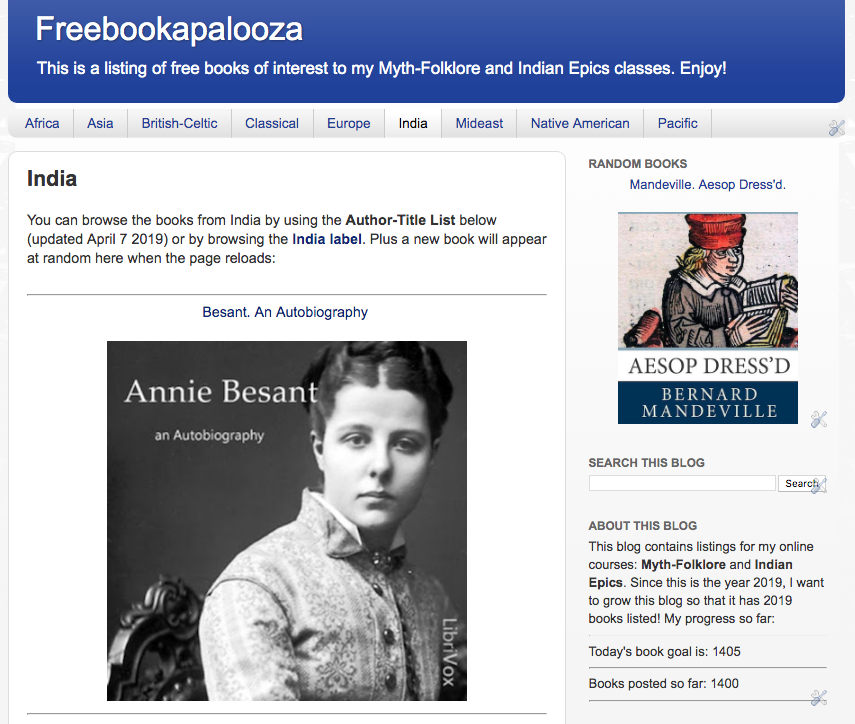The height and width of the screenshot is (724, 855).
Task: Click the Search button in the sidebar
Action: click(801, 483)
